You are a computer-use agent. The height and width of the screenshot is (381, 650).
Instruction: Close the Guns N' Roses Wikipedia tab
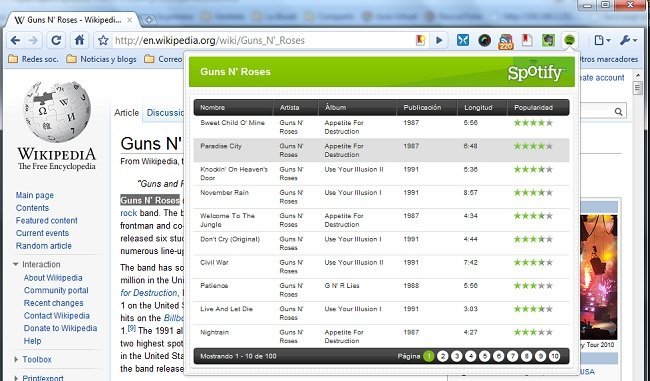coord(130,20)
